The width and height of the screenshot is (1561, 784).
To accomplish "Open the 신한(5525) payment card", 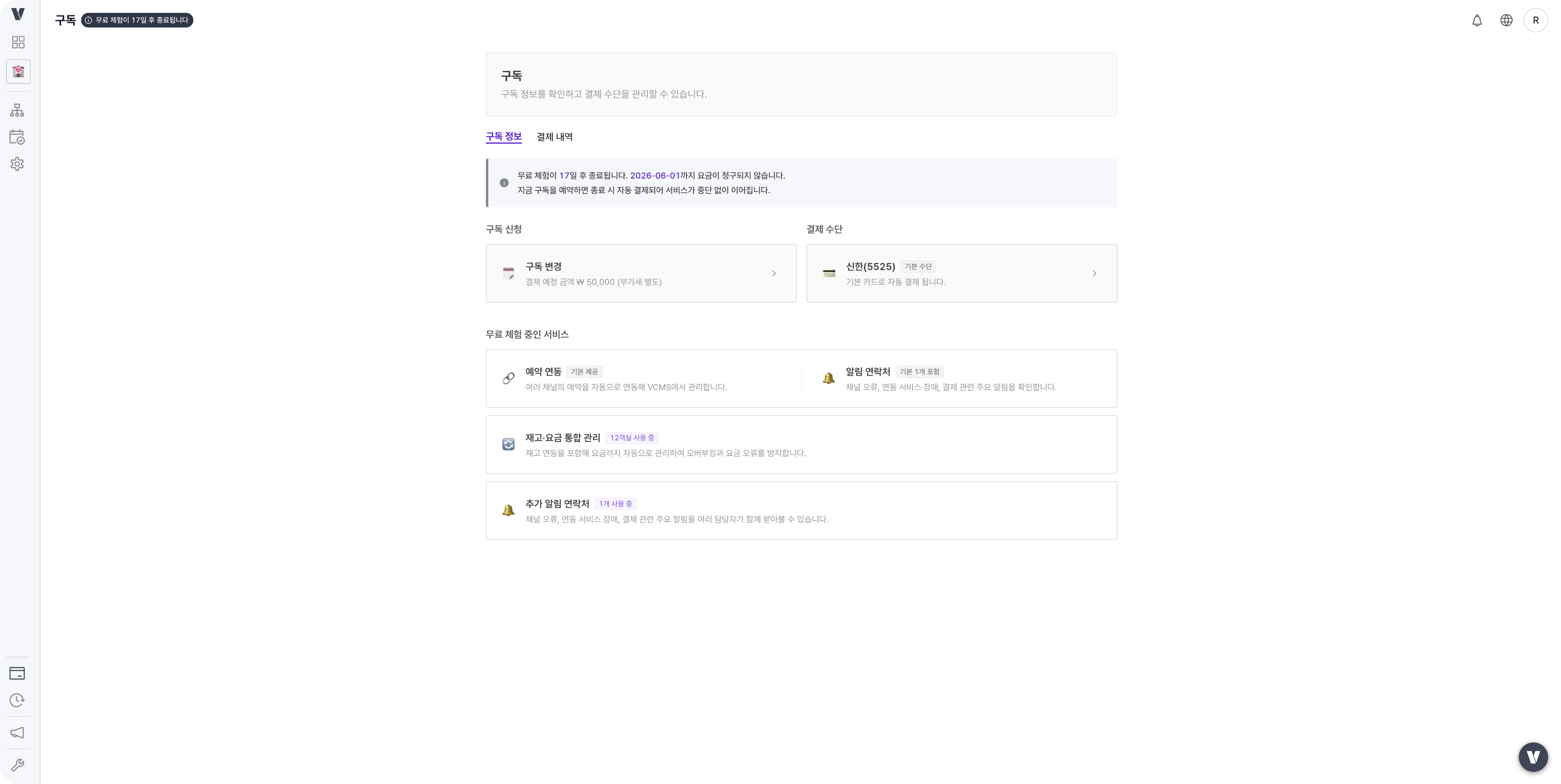I will 961,273.
